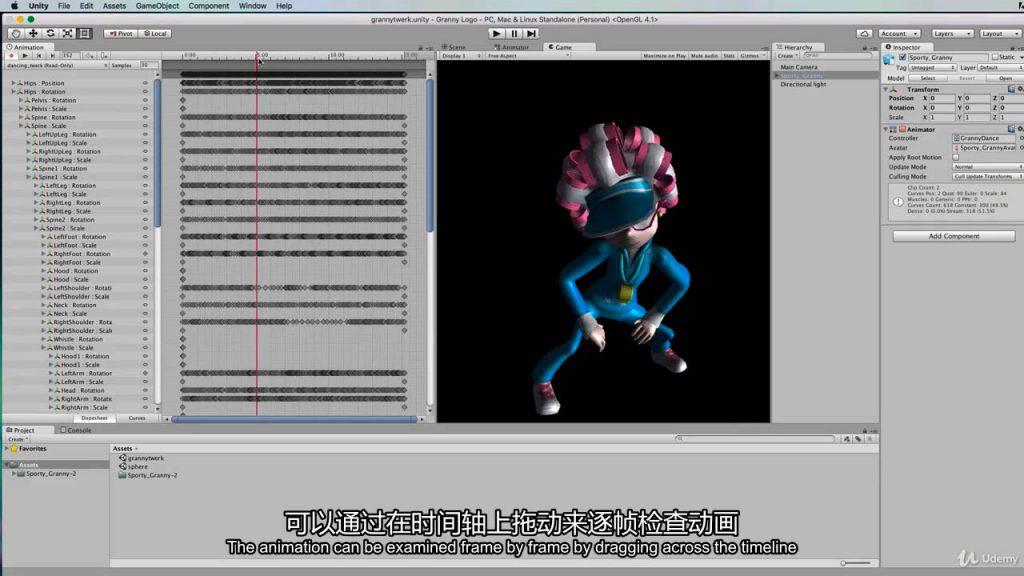Add an animation event
The image size is (1024, 576).
point(104,56)
